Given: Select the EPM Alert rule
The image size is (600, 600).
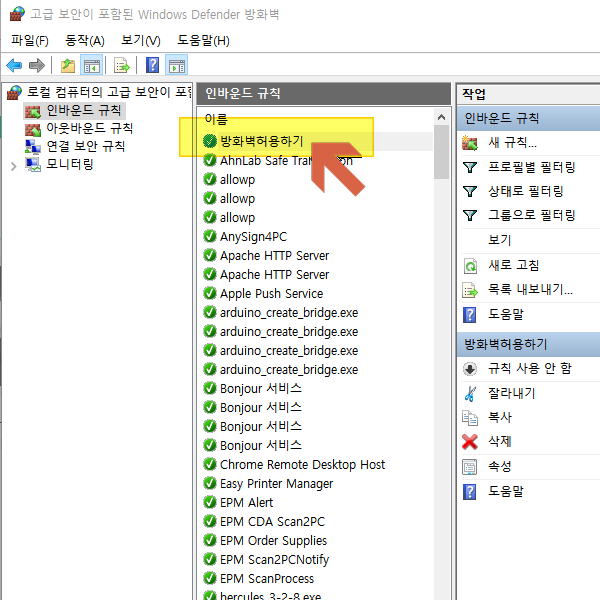Looking at the screenshot, I should point(246,502).
